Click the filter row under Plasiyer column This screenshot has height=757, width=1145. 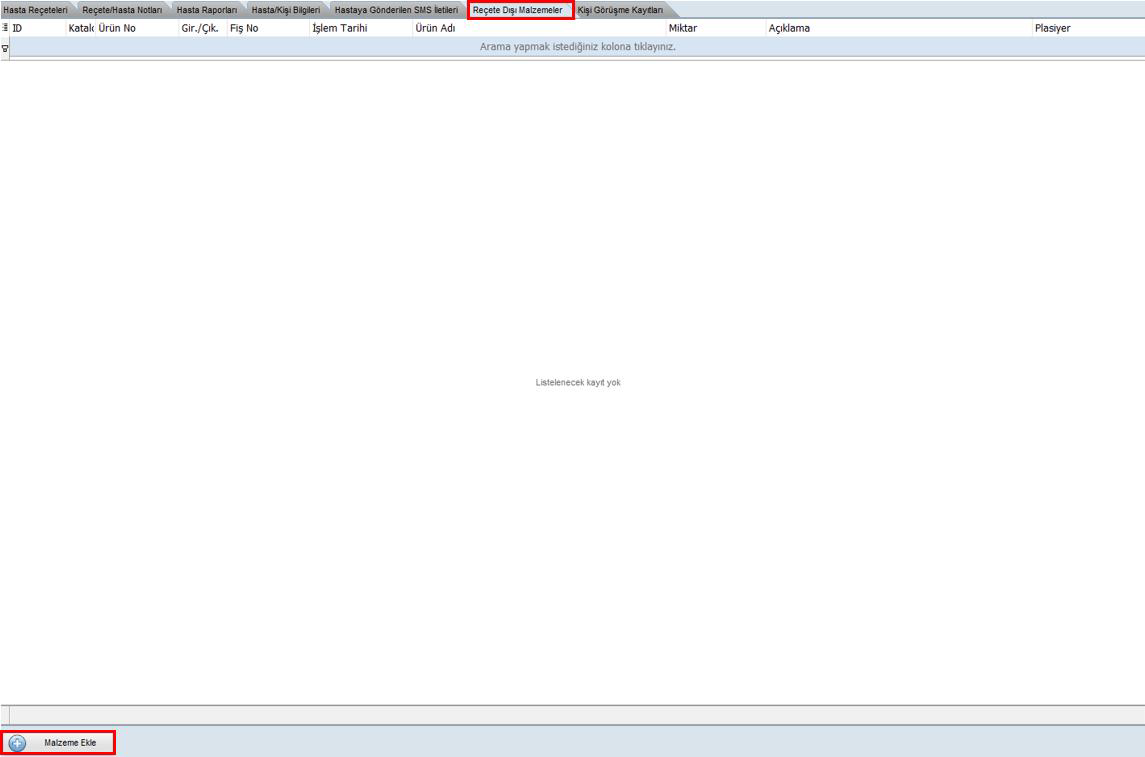pos(1087,47)
